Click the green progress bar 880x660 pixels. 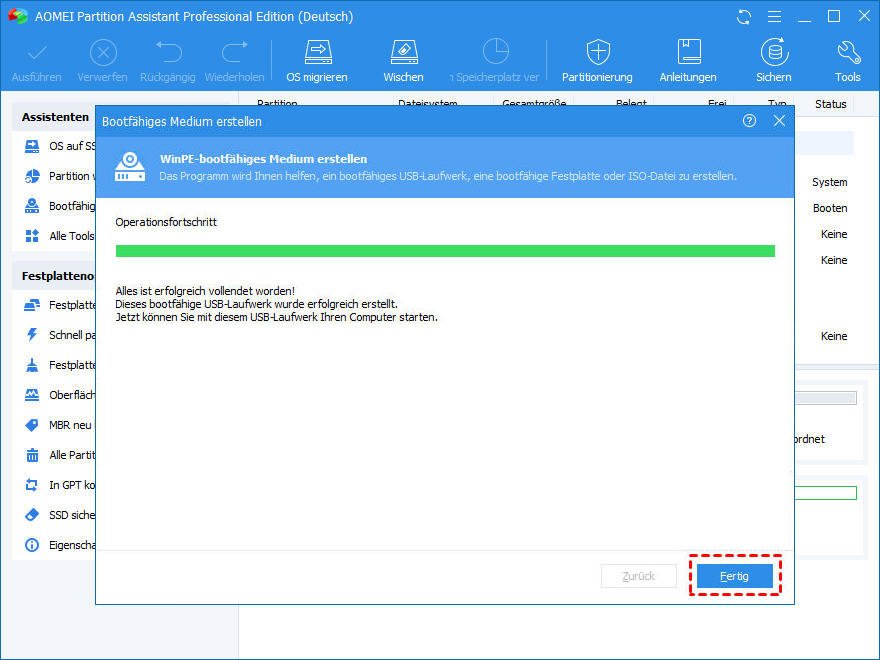[445, 251]
